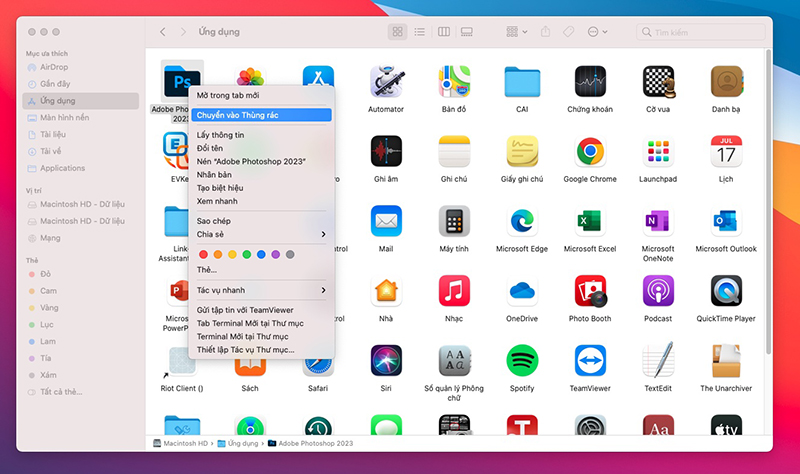Image resolution: width=800 pixels, height=474 pixels.
Task: Launch the Ghi âm voice memos app
Action: tap(386, 152)
